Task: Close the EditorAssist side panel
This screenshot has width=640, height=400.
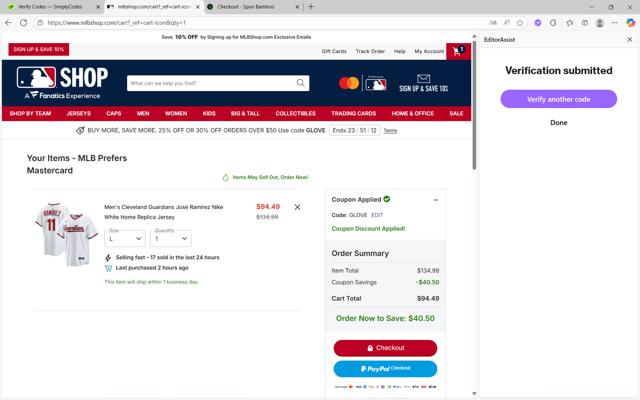Action: (629, 40)
